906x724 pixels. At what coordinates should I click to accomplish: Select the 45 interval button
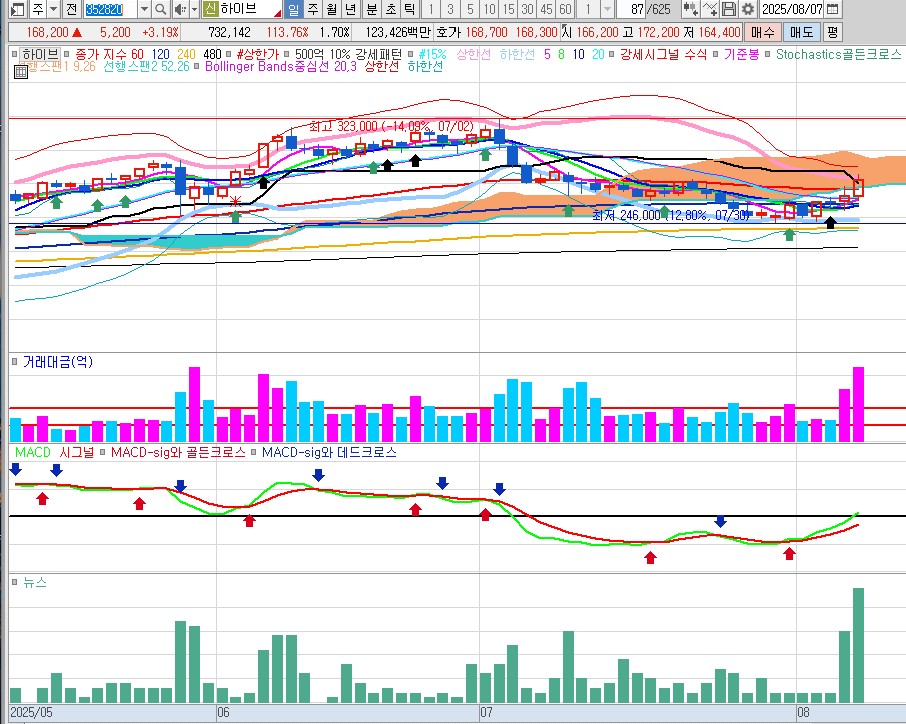pos(546,9)
